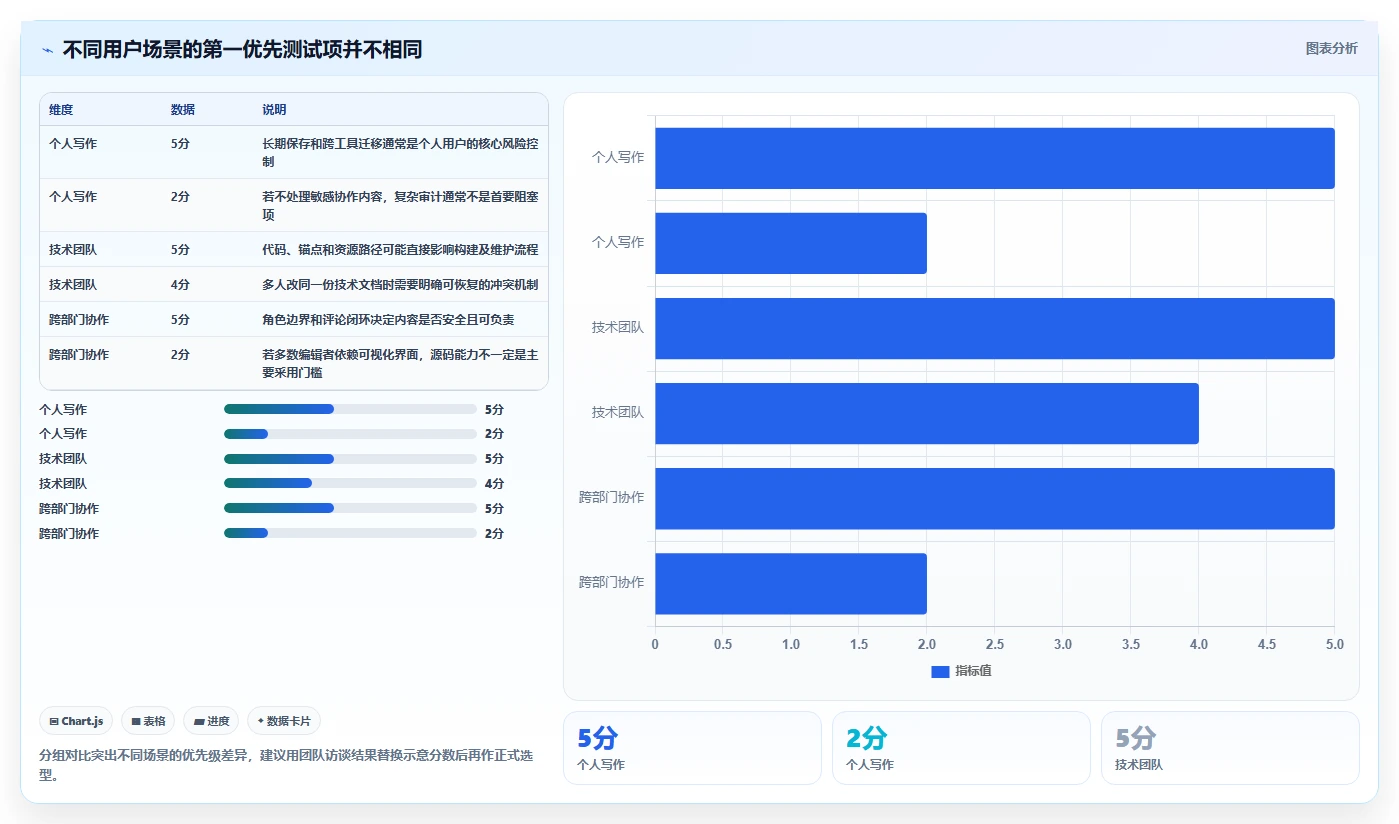Viewport: 1399px width, 824px height.
Task: Click the 个人写作 chart bar reaching 2.0
Action: pos(791,243)
